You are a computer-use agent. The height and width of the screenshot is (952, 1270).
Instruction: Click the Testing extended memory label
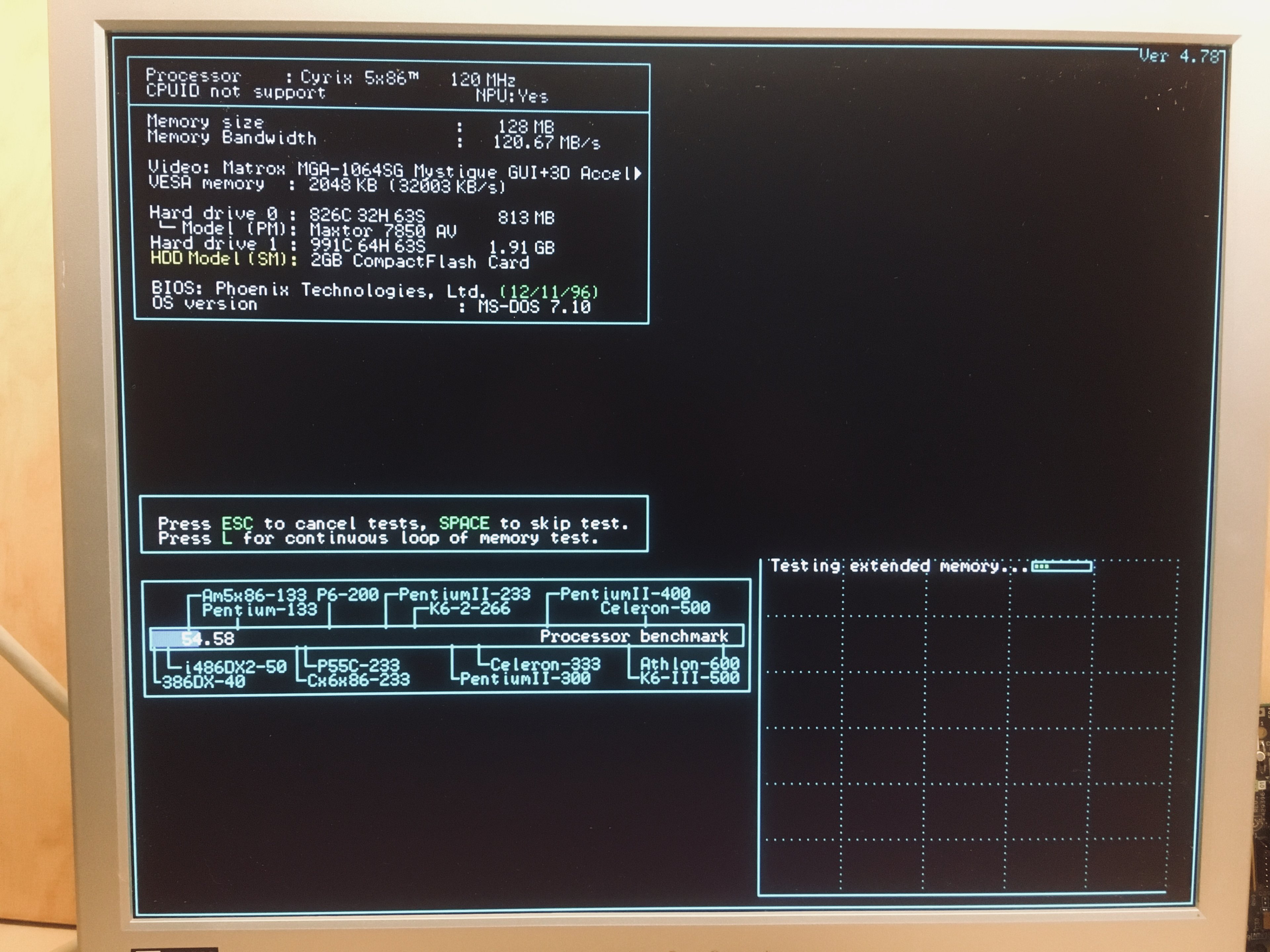click(x=899, y=566)
